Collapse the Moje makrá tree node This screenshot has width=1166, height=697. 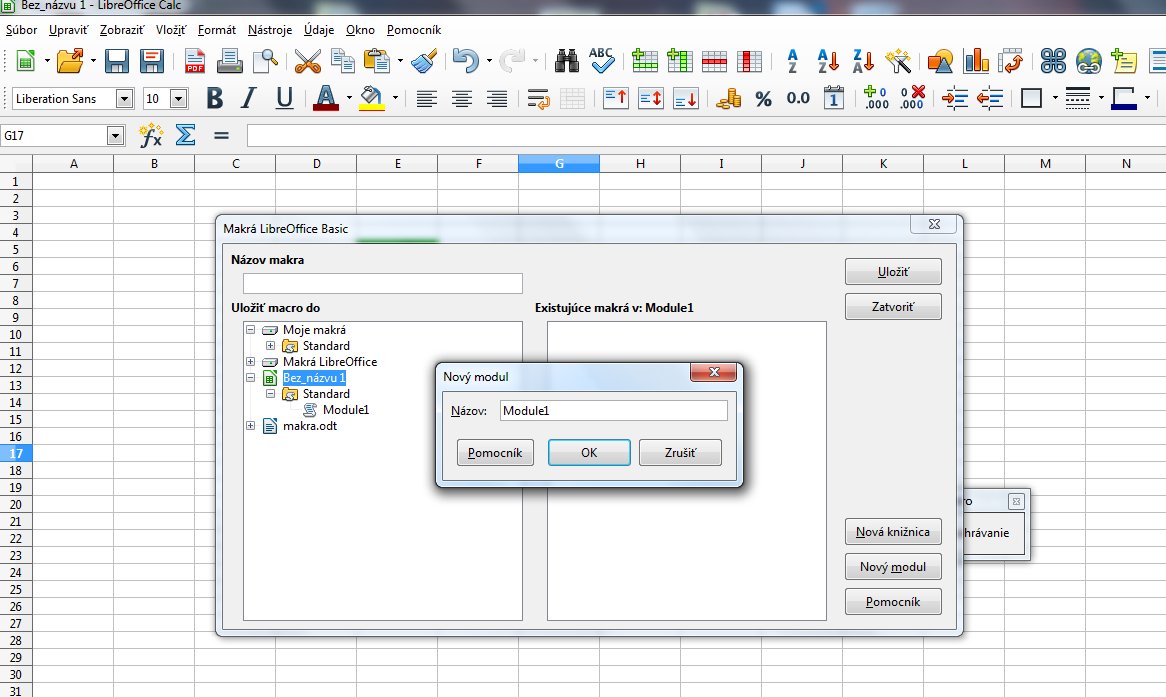tap(251, 330)
